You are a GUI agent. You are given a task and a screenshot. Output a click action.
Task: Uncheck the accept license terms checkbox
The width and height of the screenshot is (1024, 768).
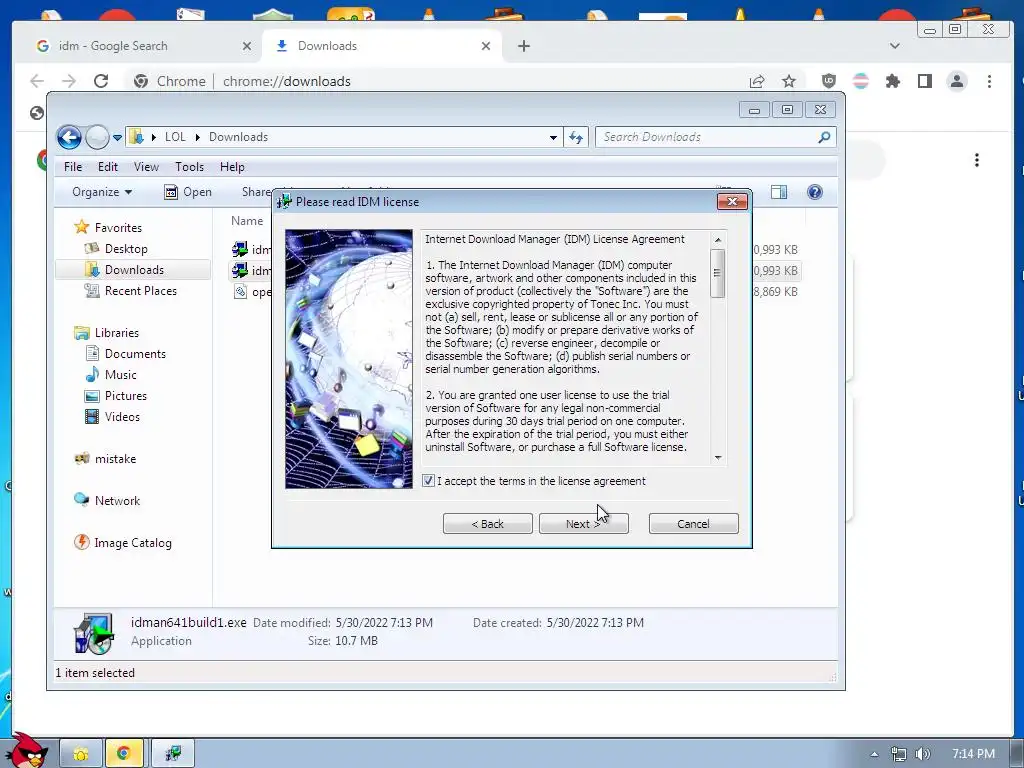(428, 481)
